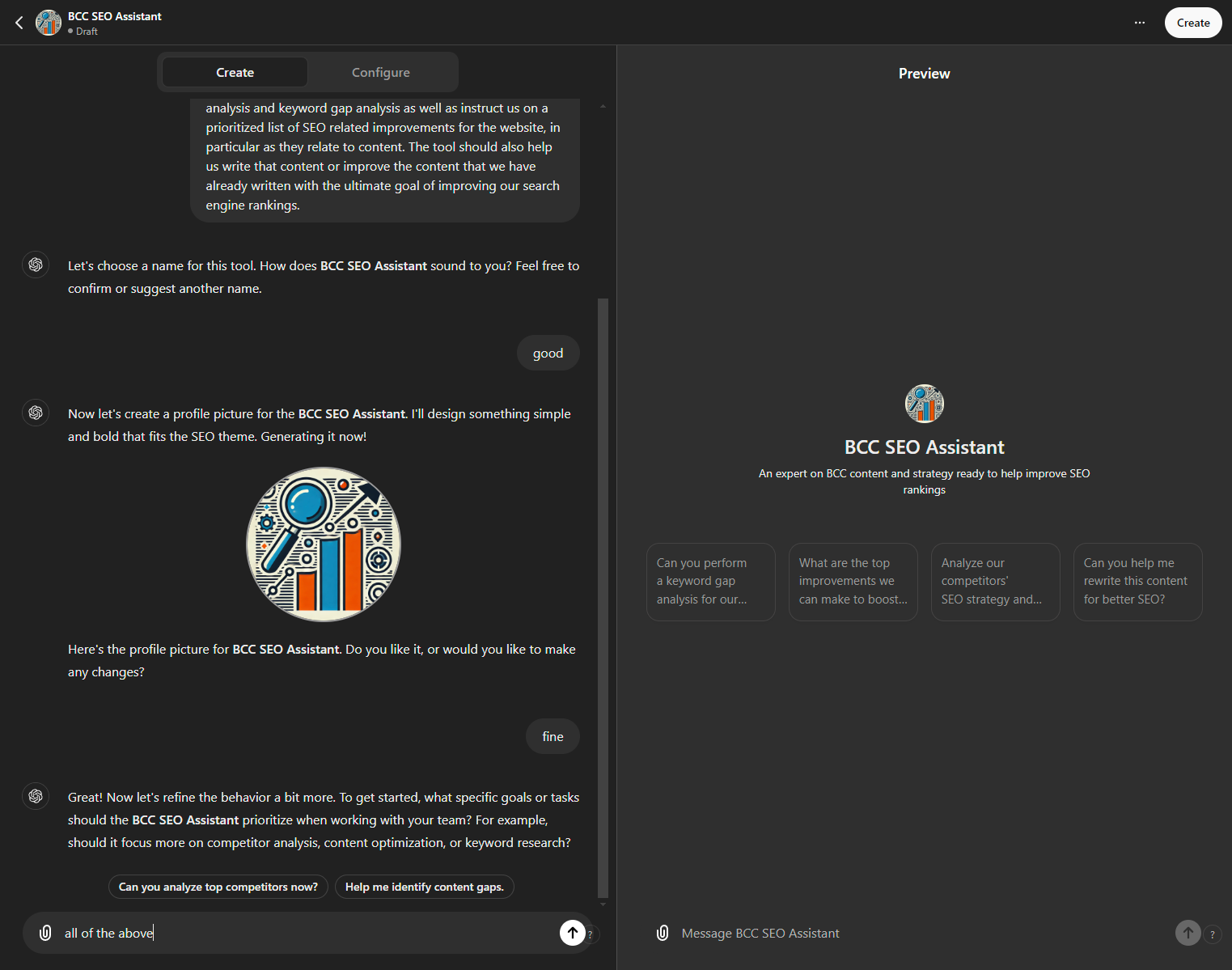Select 'Analyze our competitors' SEO strategy' starter

996,582
